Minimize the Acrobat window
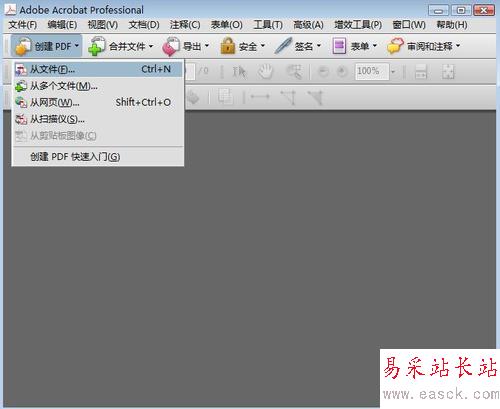The image size is (500, 409). pyautogui.click(x=438, y=10)
